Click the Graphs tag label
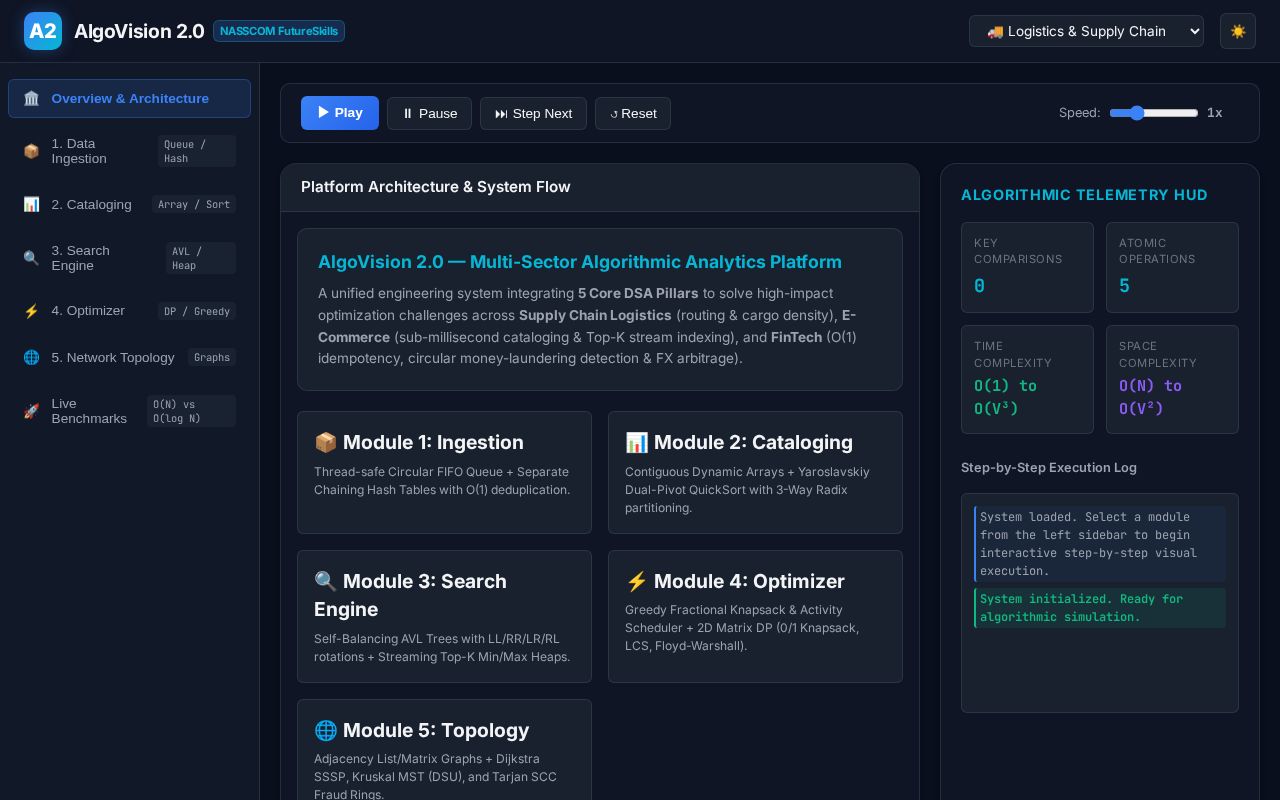Screen dimensions: 1280x800 tap(212, 357)
